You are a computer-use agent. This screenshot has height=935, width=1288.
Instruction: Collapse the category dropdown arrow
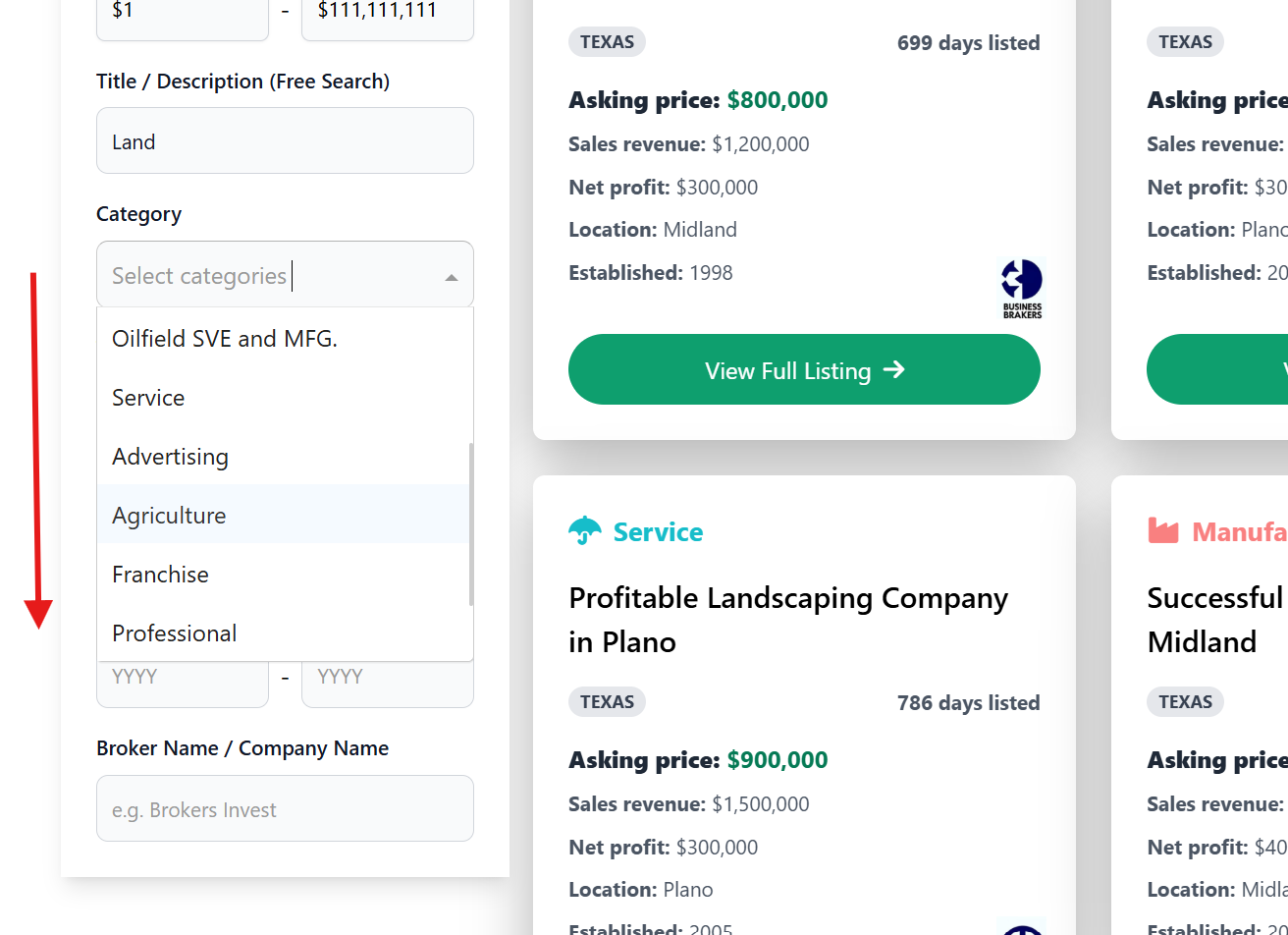(451, 278)
